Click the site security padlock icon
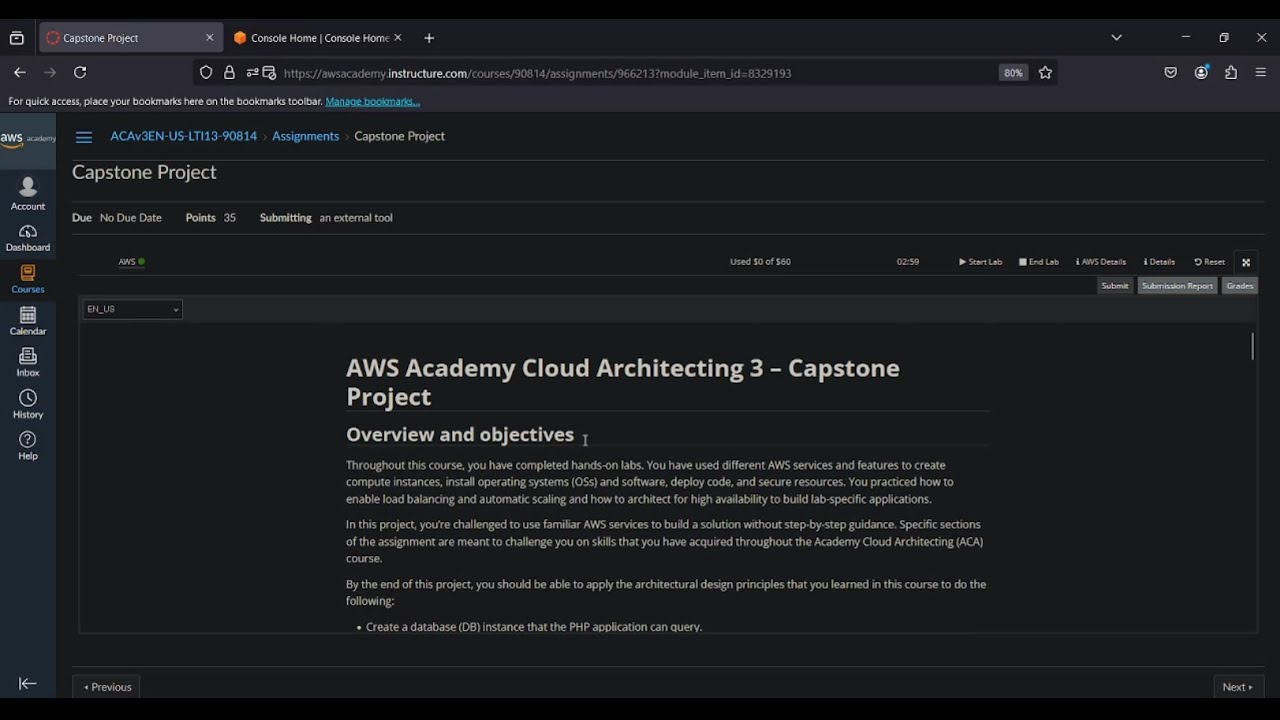1280x720 pixels. point(229,72)
